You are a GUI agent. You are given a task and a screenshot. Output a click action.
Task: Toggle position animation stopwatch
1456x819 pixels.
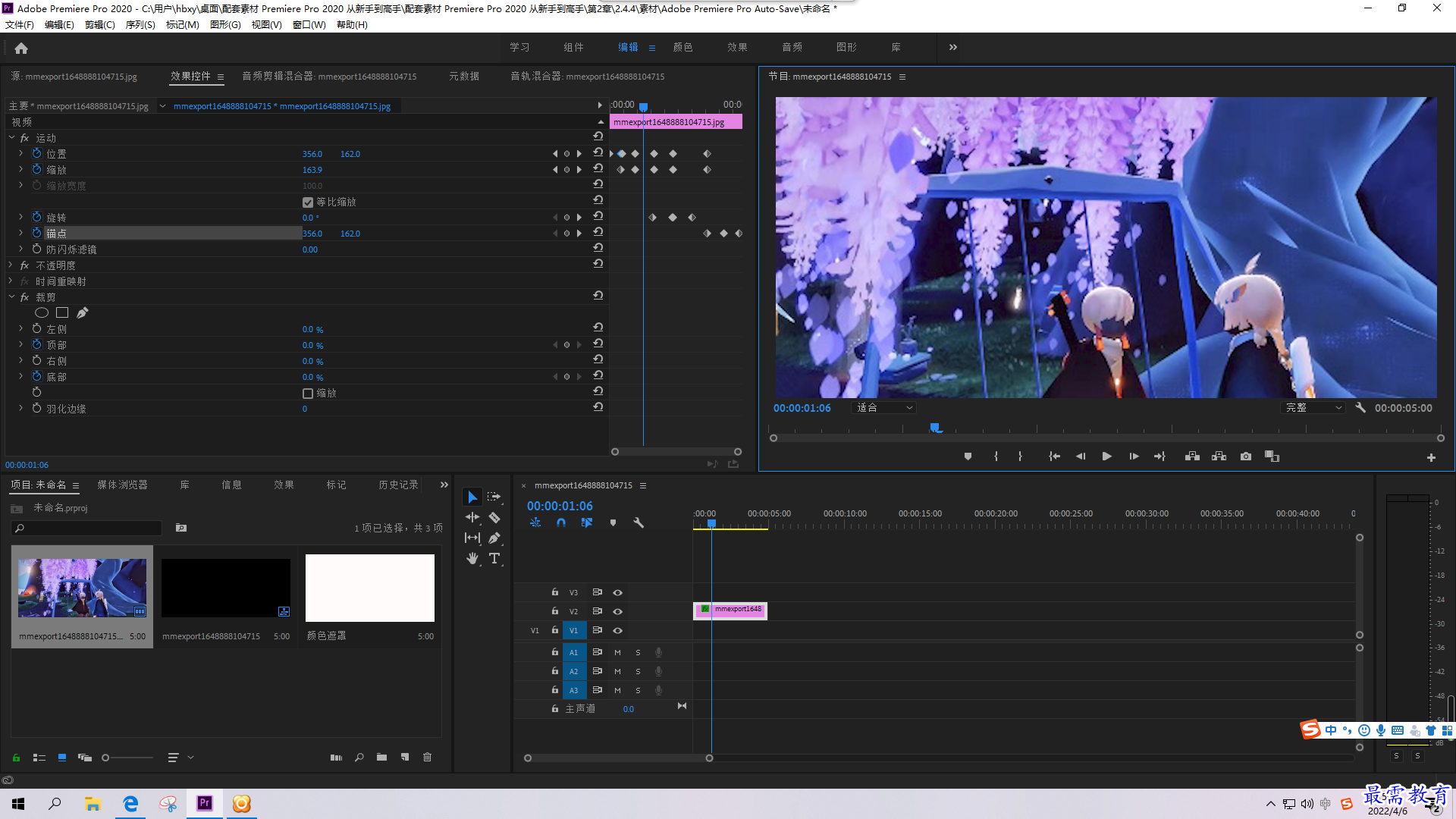coord(36,154)
